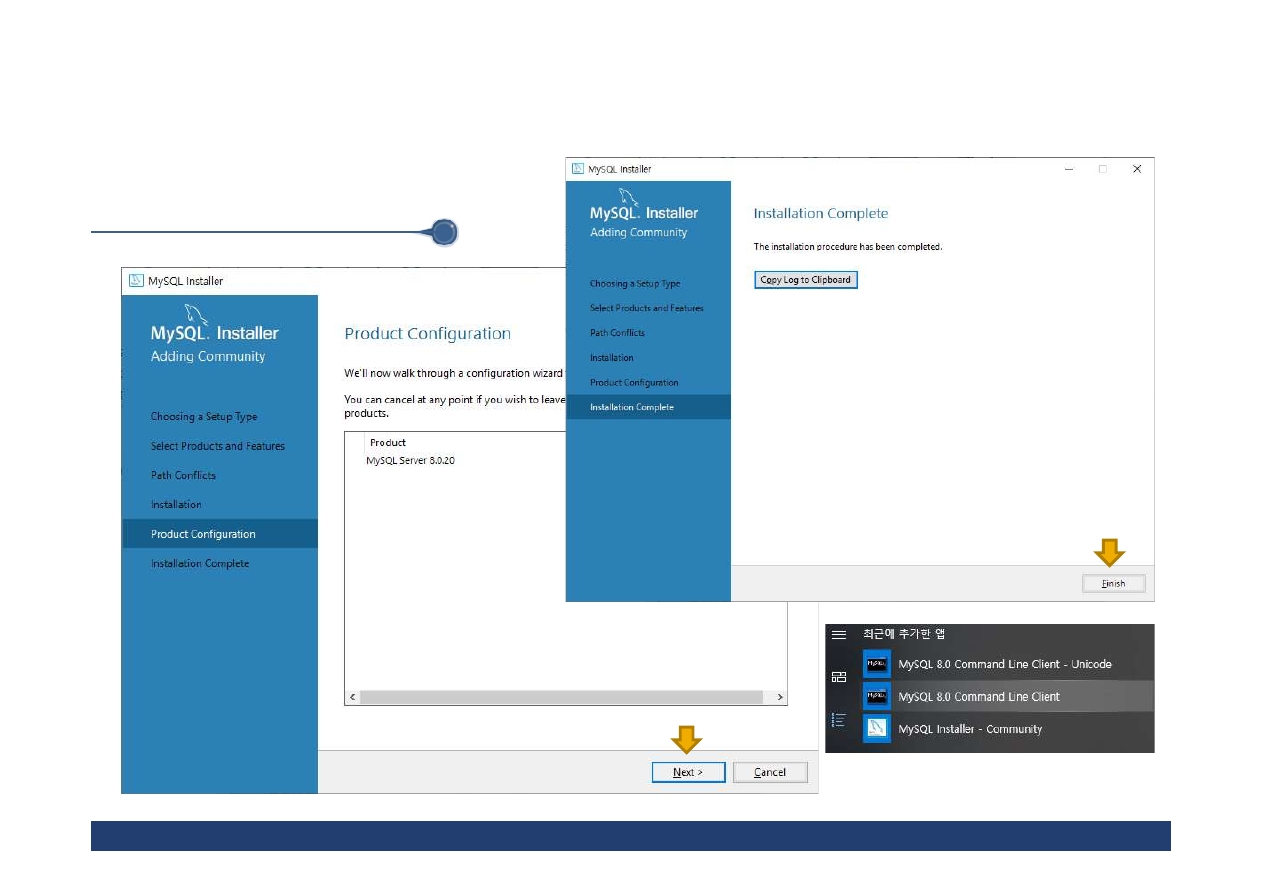
Task: Click the title bar icon of Product Configuration window
Action: pyautogui.click(x=136, y=281)
